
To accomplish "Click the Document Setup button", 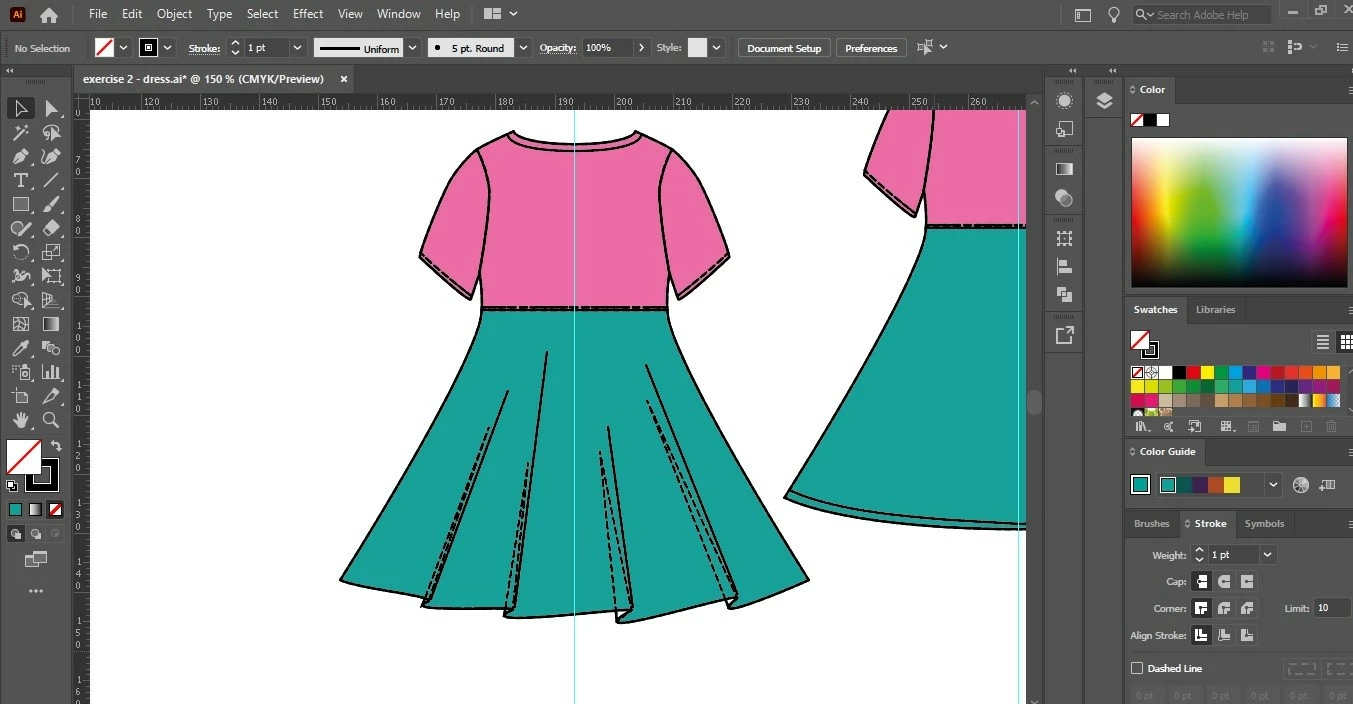I will pyautogui.click(x=784, y=48).
